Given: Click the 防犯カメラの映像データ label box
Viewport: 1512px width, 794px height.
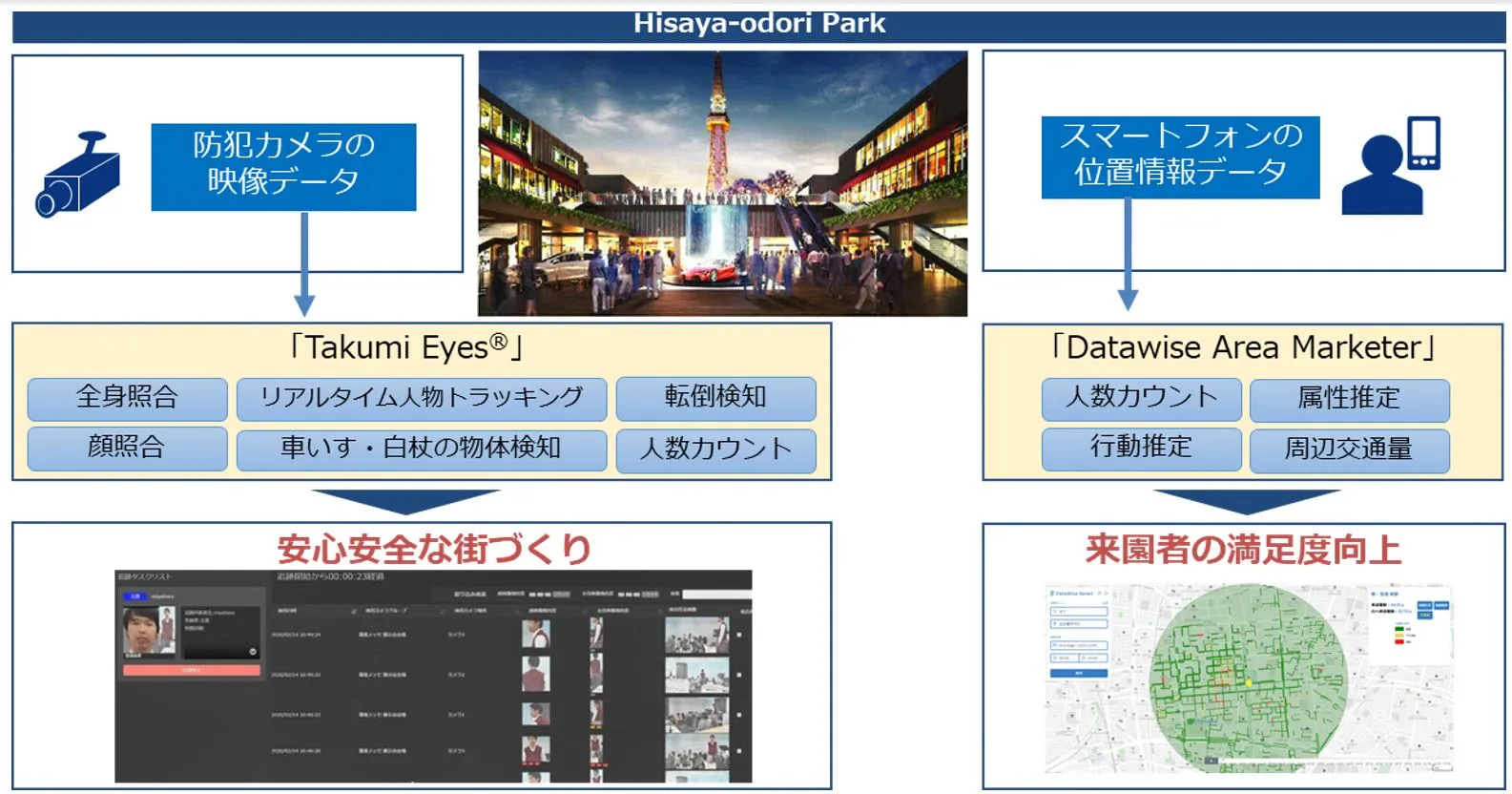Looking at the screenshot, I should click(283, 166).
